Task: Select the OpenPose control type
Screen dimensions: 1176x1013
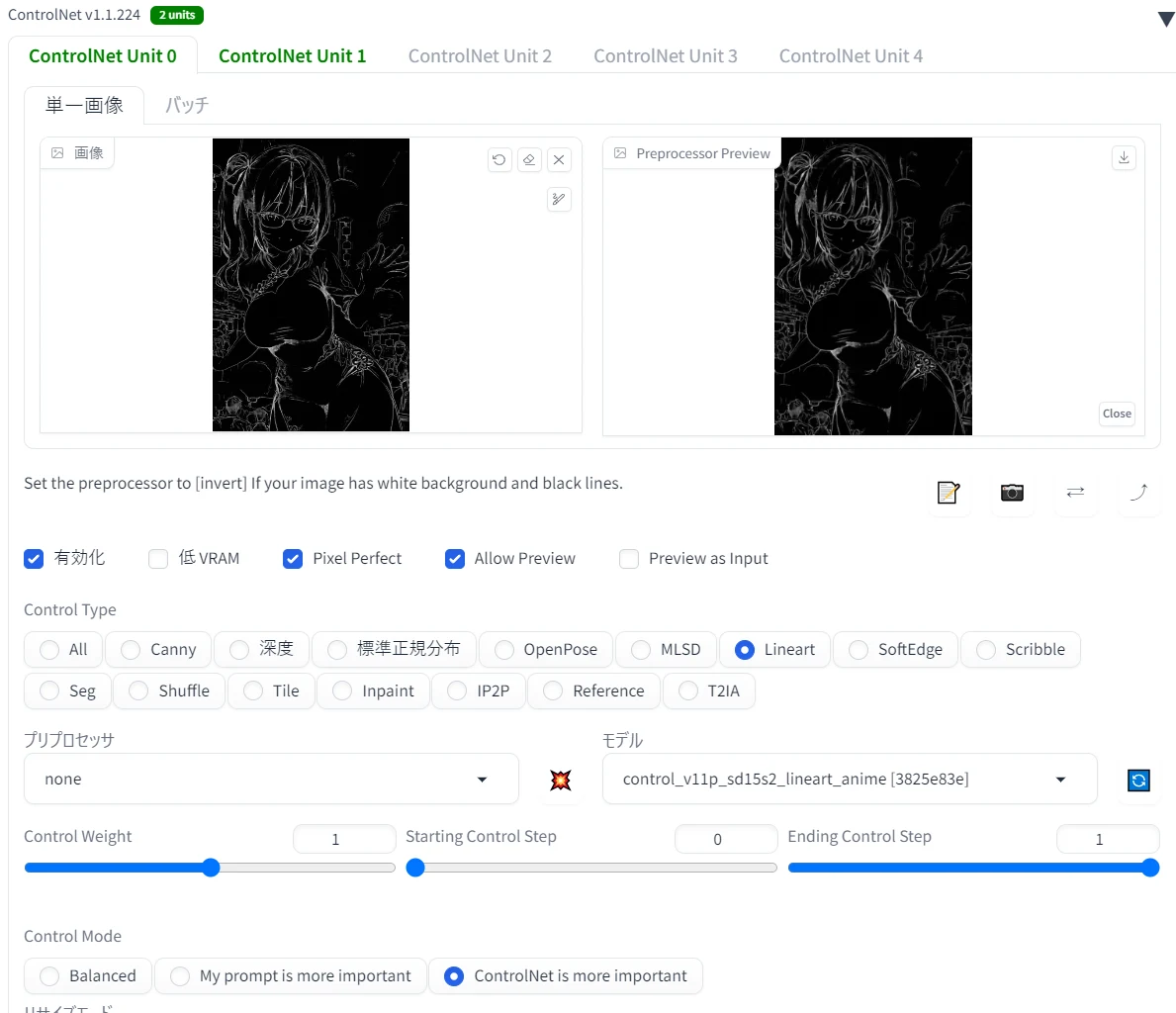Action: pyautogui.click(x=546, y=650)
